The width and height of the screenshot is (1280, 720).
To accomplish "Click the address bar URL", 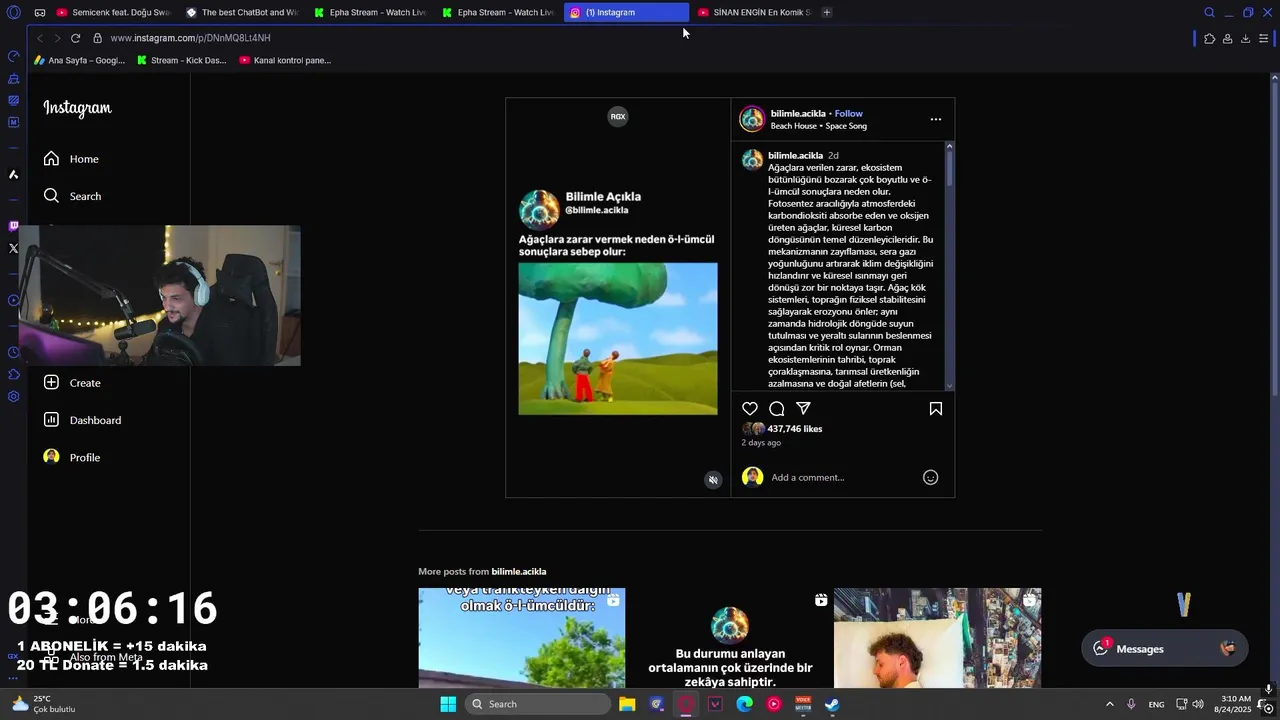I will pos(190,38).
